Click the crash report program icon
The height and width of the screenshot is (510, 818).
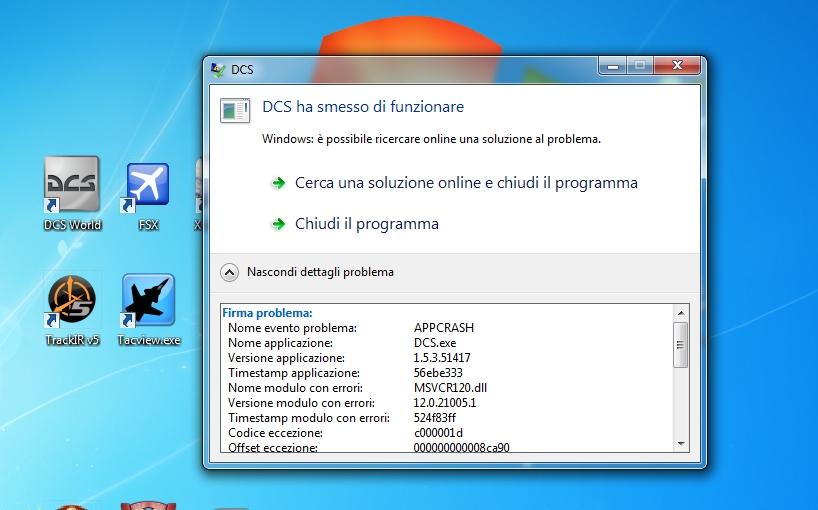pyautogui.click(x=235, y=111)
